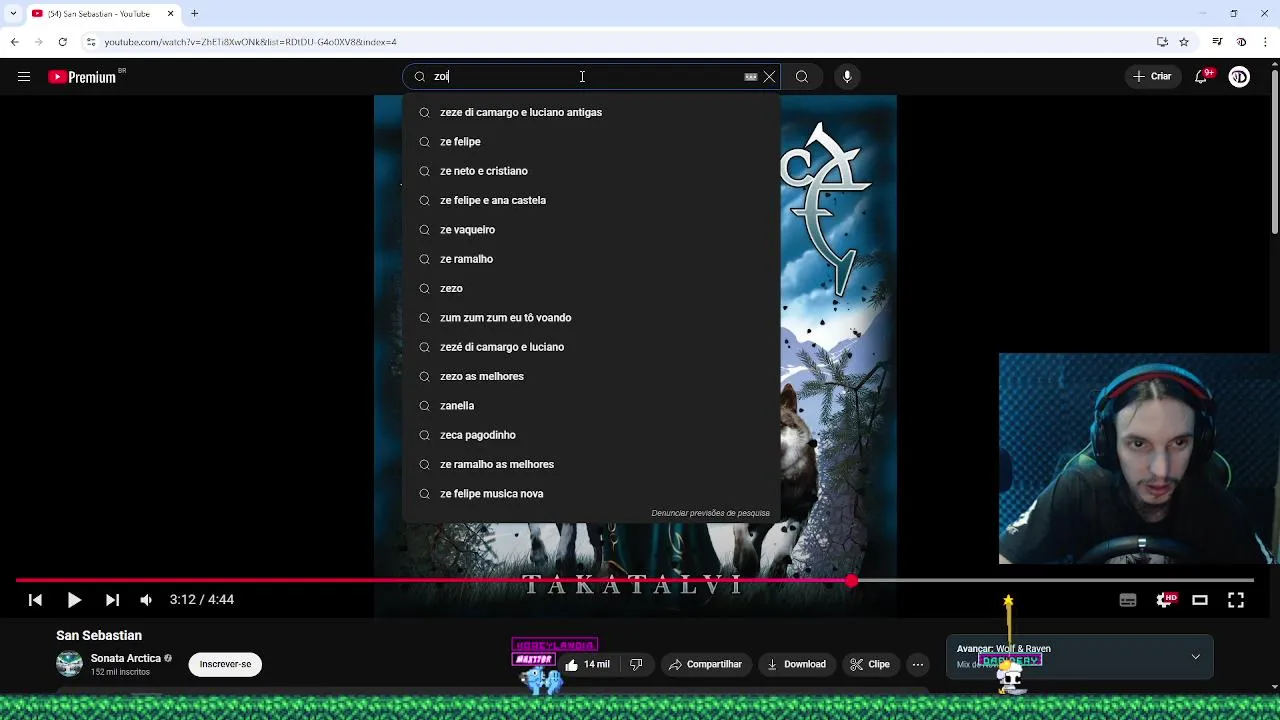The image size is (1280, 720).
Task: Go forward in Chrome
Action: [38, 42]
